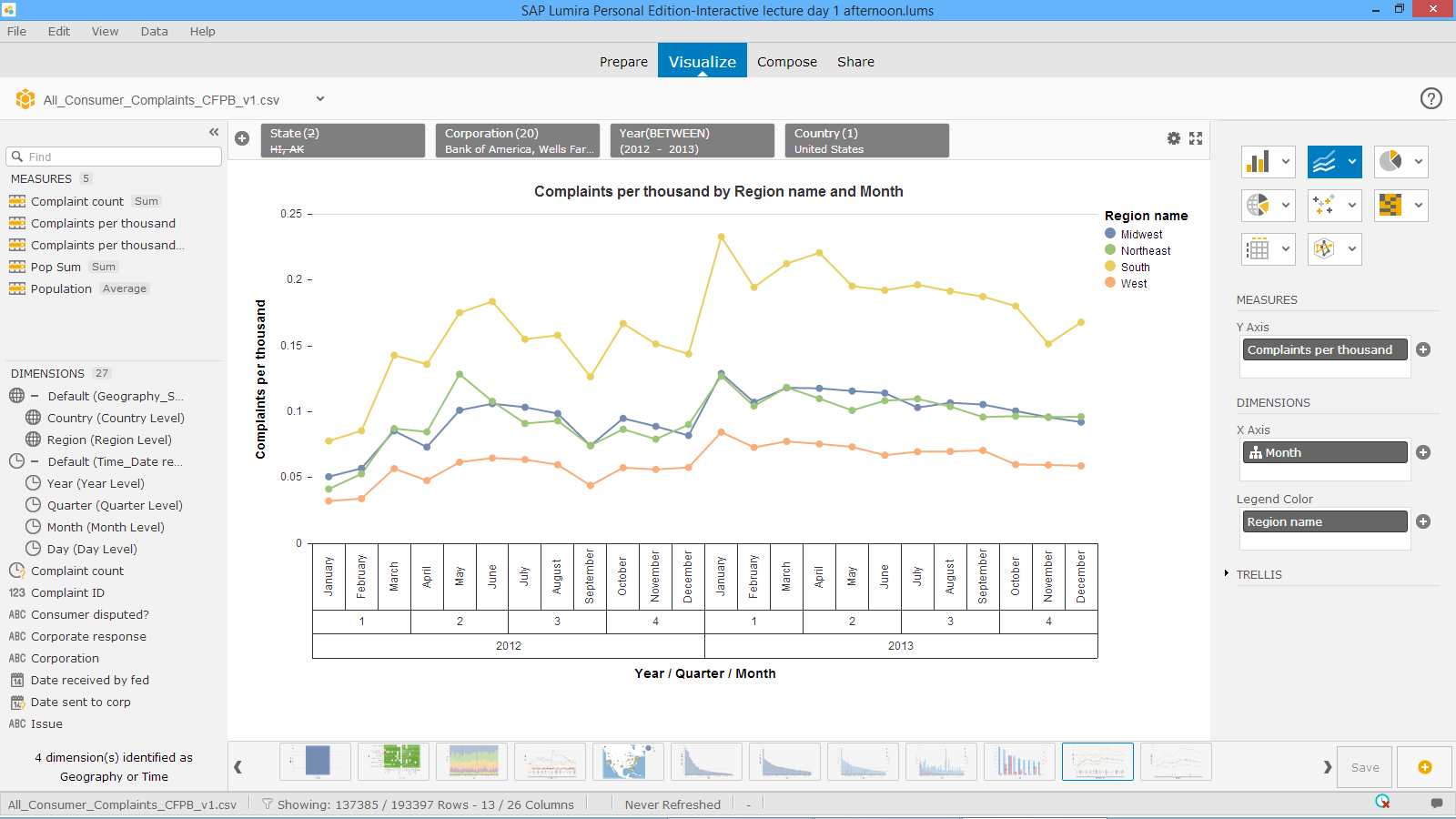
Task: Select the pie chart type icon
Action: [x=1390, y=162]
